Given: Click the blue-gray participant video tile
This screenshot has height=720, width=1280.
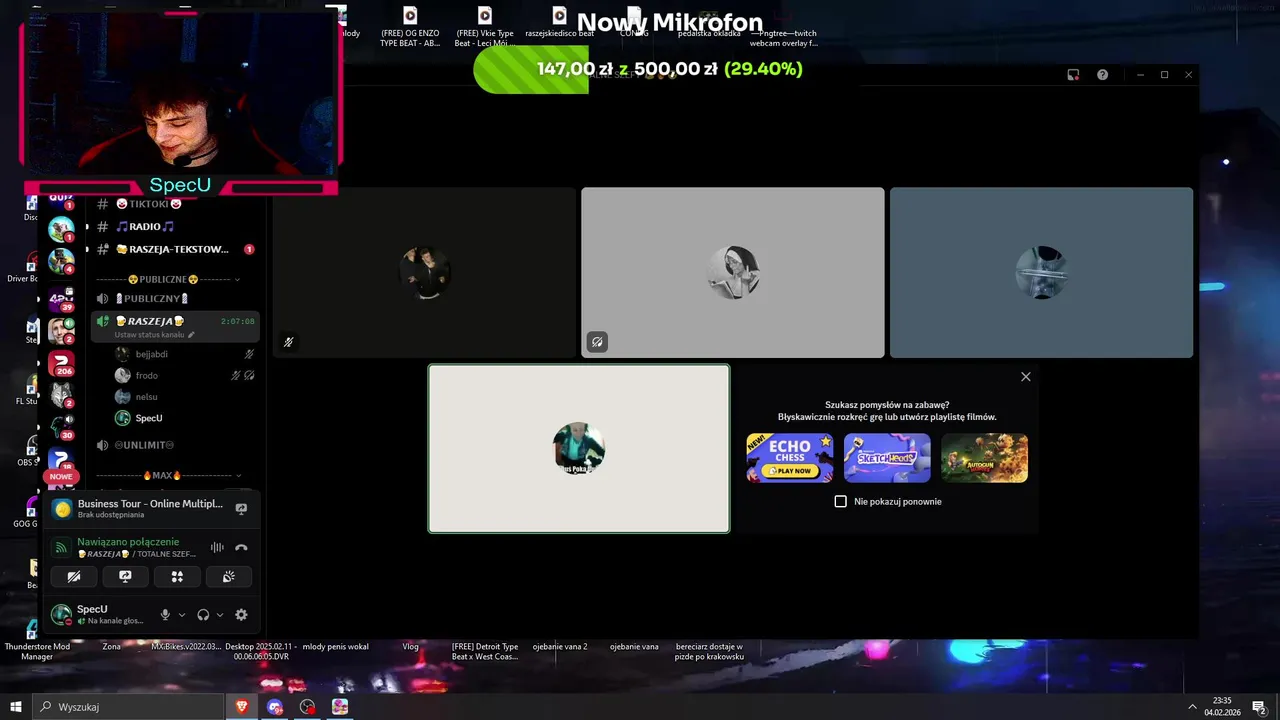Looking at the screenshot, I should coord(1041,272).
